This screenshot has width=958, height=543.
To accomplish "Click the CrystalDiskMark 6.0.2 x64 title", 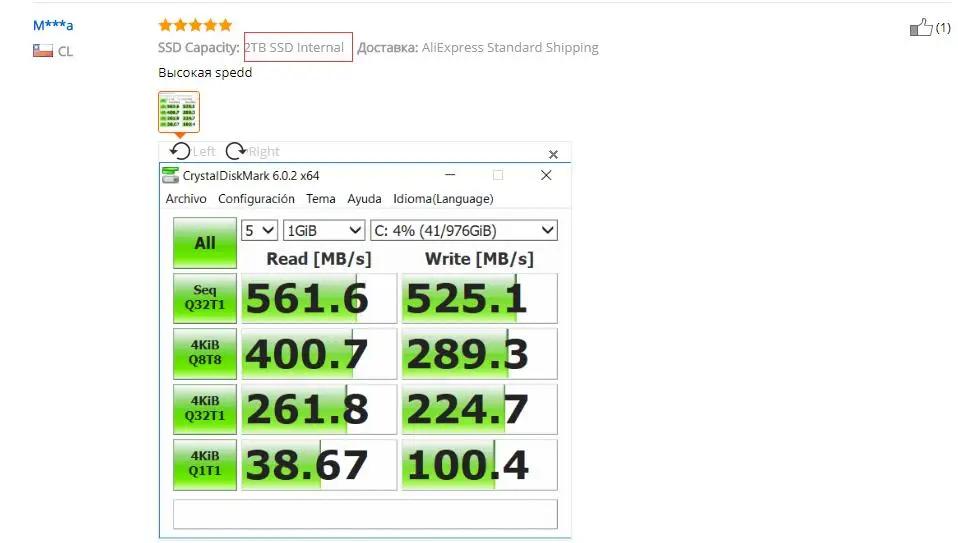I will tap(250, 176).
